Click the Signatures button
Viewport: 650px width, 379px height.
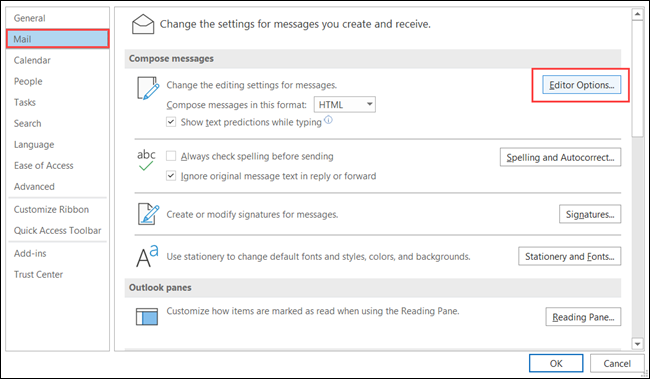pyautogui.click(x=590, y=214)
